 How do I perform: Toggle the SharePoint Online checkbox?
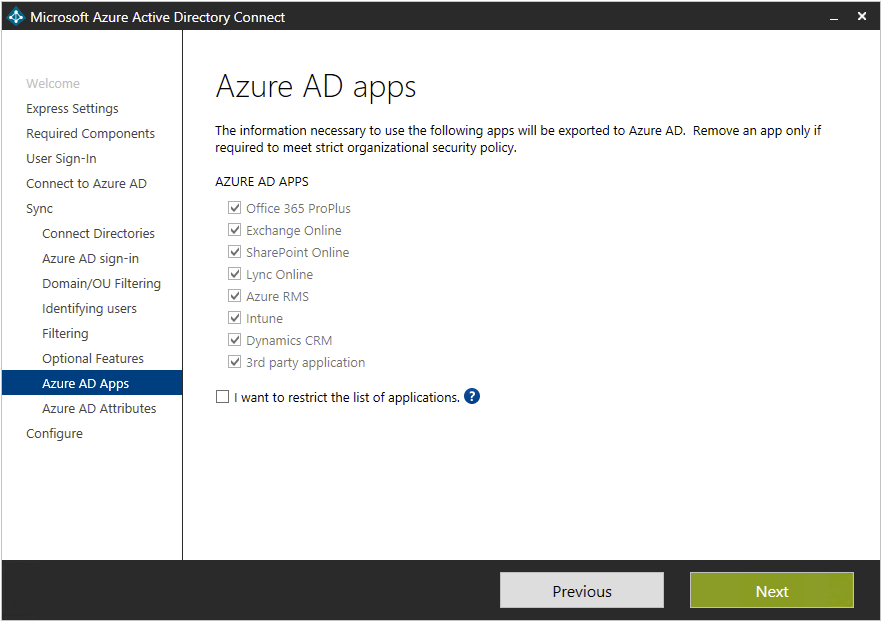point(234,252)
